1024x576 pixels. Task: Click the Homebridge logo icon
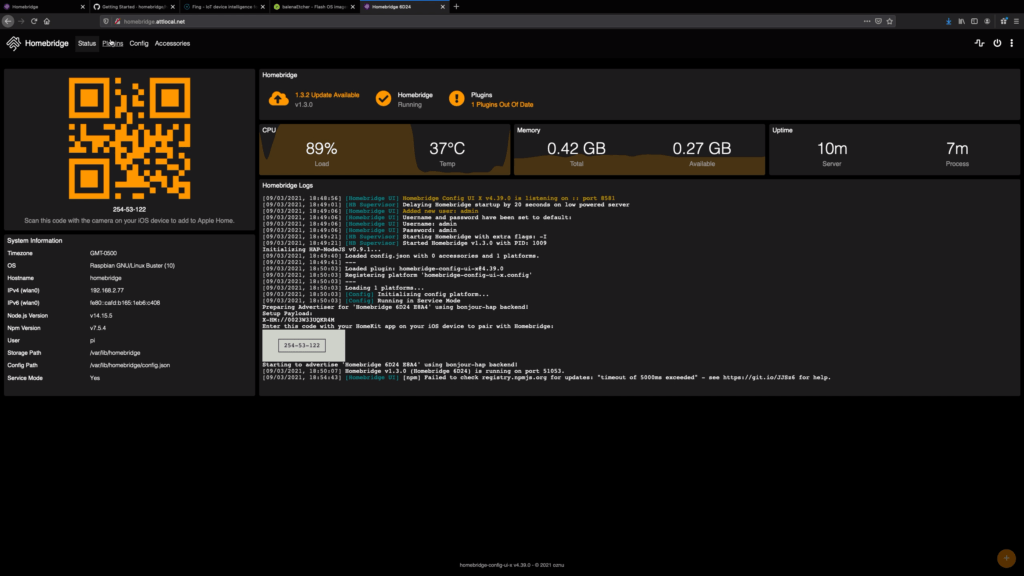(13, 43)
